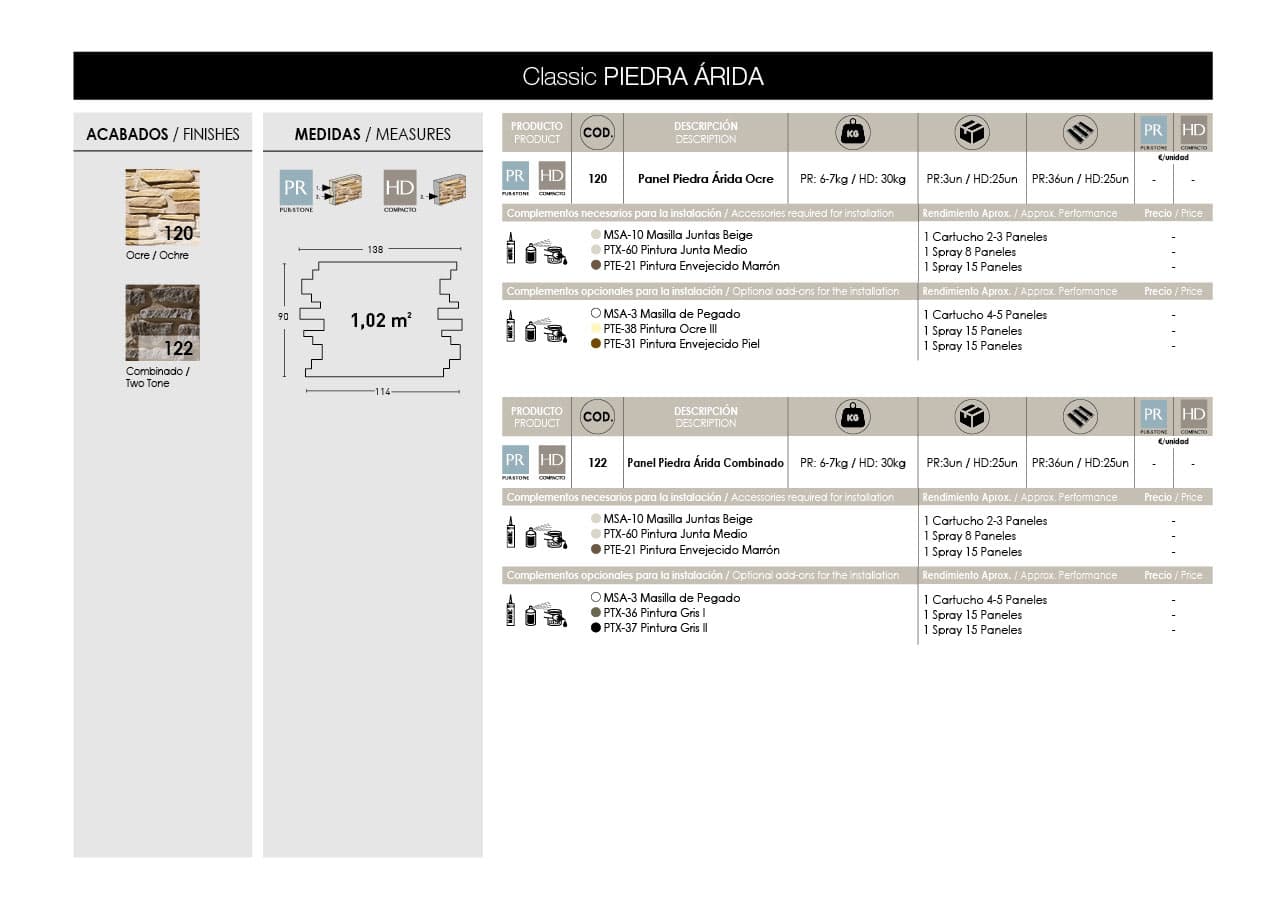Click the 1,02 m² panel outline diagram
This screenshot has height=909, width=1286.
[382, 320]
